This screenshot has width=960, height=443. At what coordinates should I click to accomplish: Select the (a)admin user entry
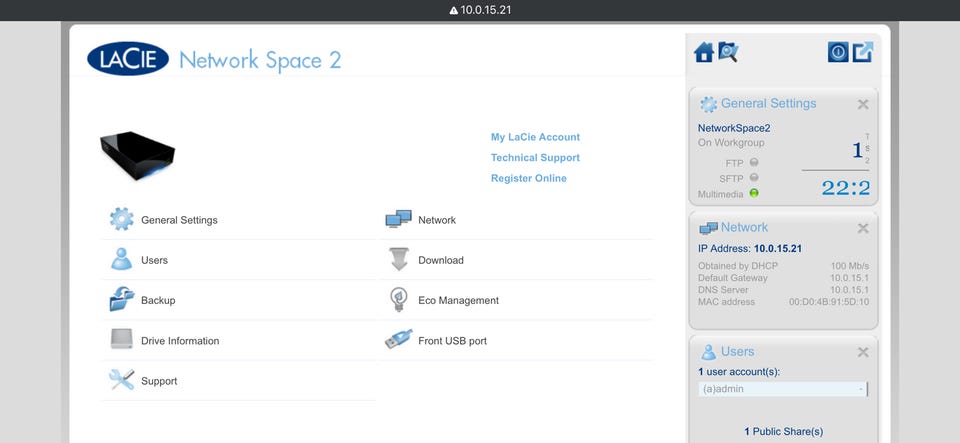783,389
